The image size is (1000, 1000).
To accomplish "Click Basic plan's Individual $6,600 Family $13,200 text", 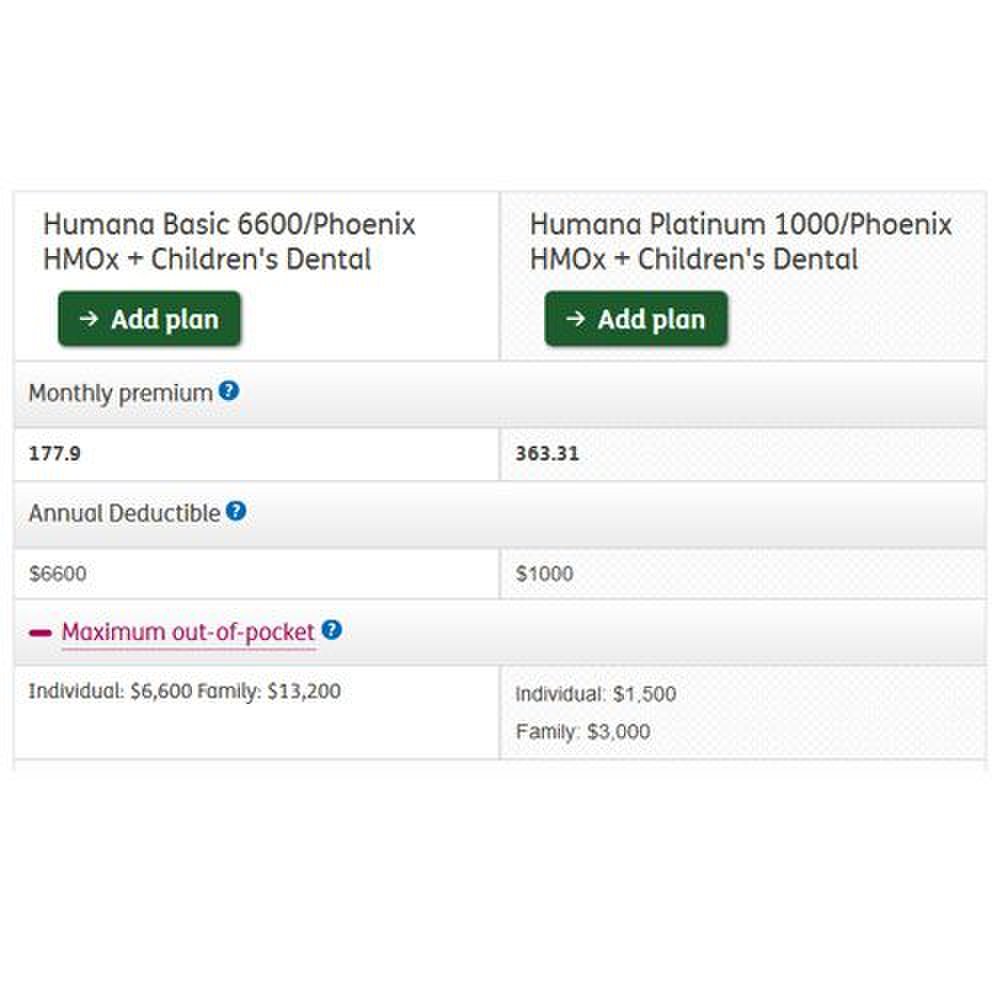I will tap(184, 691).
